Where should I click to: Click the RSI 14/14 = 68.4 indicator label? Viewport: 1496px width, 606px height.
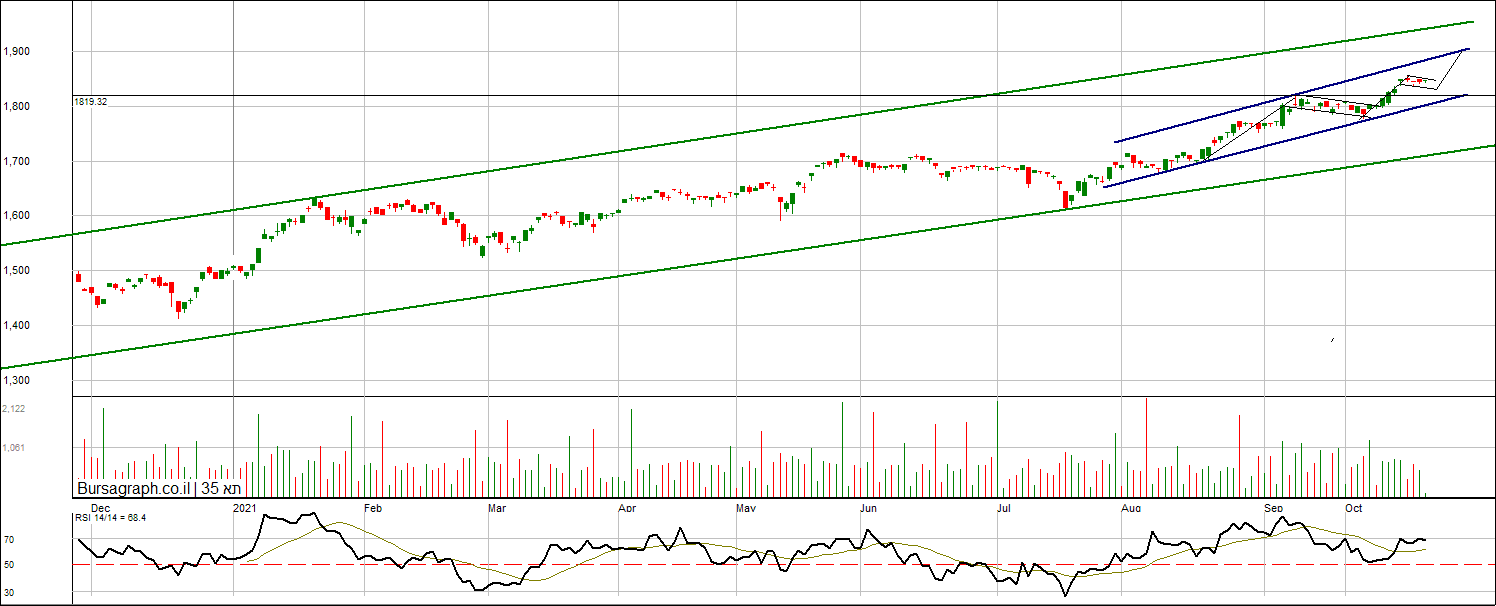pos(111,517)
